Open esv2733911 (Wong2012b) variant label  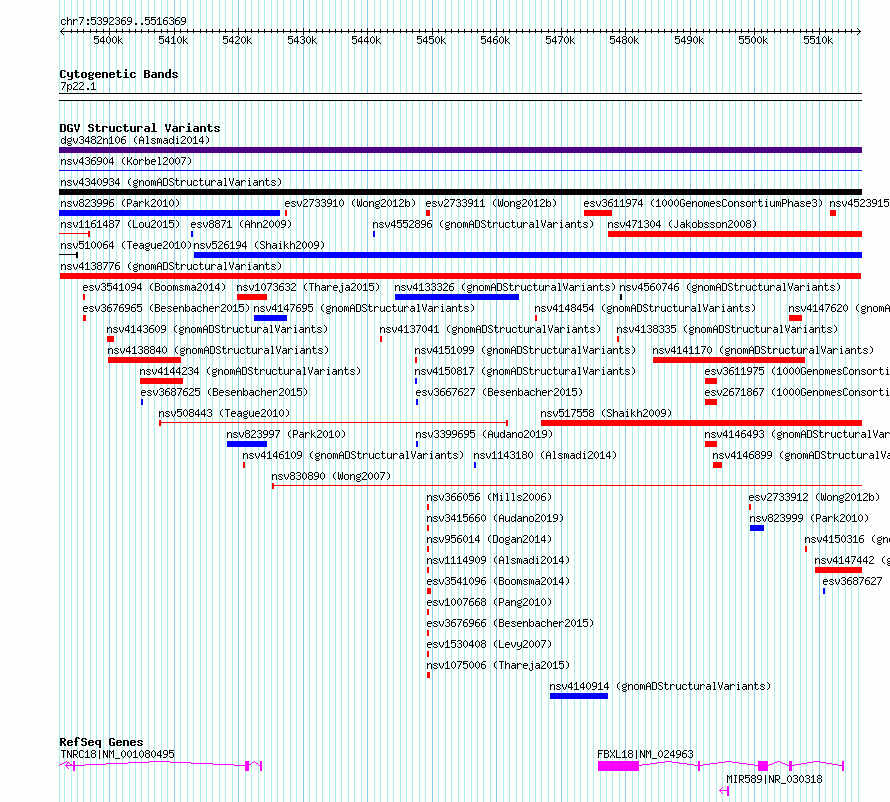pyautogui.click(x=491, y=203)
